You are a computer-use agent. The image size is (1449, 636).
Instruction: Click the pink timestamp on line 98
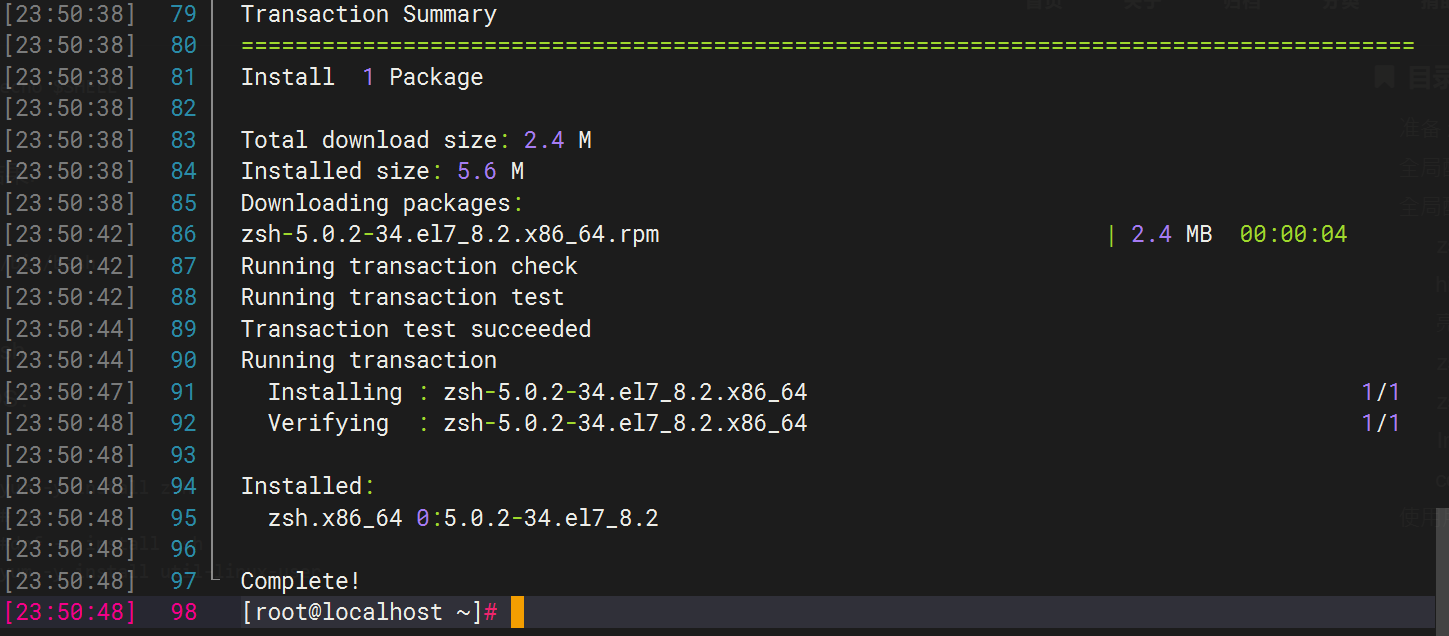tap(70, 612)
